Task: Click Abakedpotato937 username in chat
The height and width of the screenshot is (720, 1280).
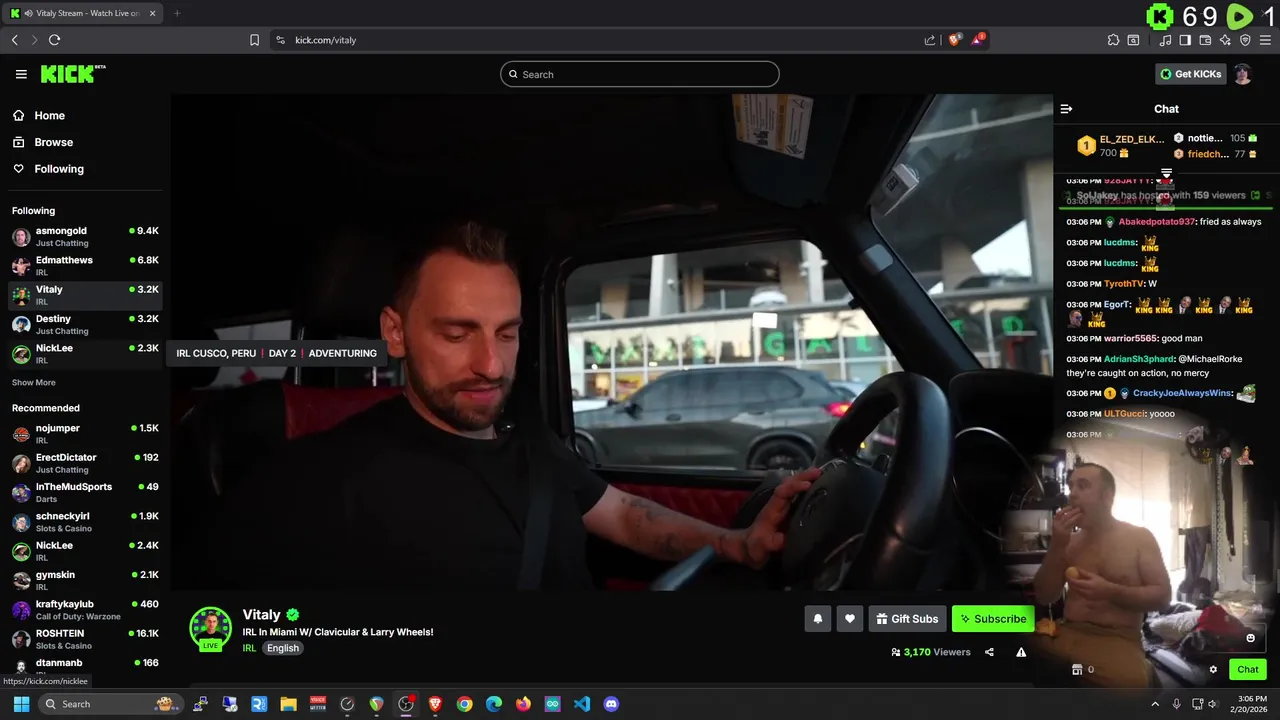Action: (x=1156, y=222)
